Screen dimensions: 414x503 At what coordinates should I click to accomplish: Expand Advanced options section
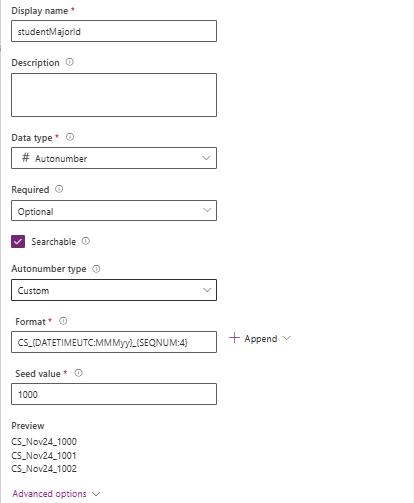click(x=96, y=494)
